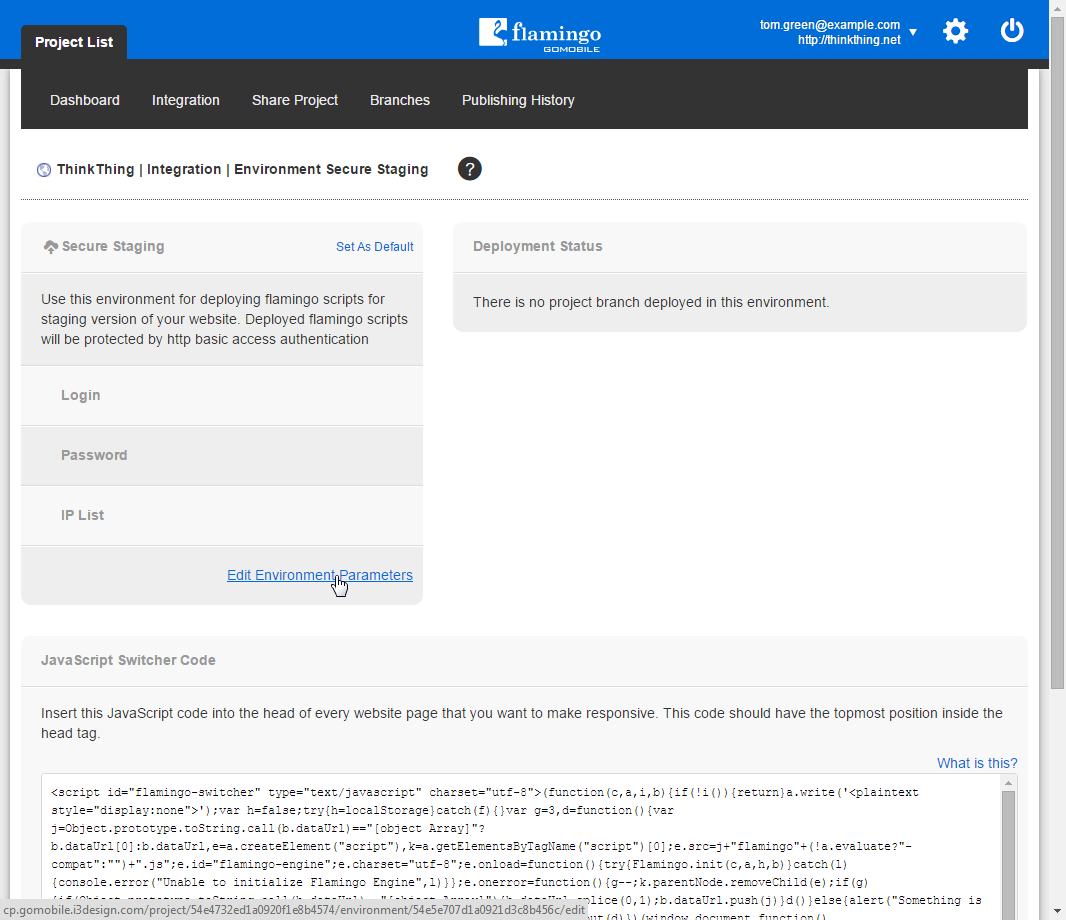Open Publishing History
This screenshot has width=1066, height=920.
coord(518,100)
